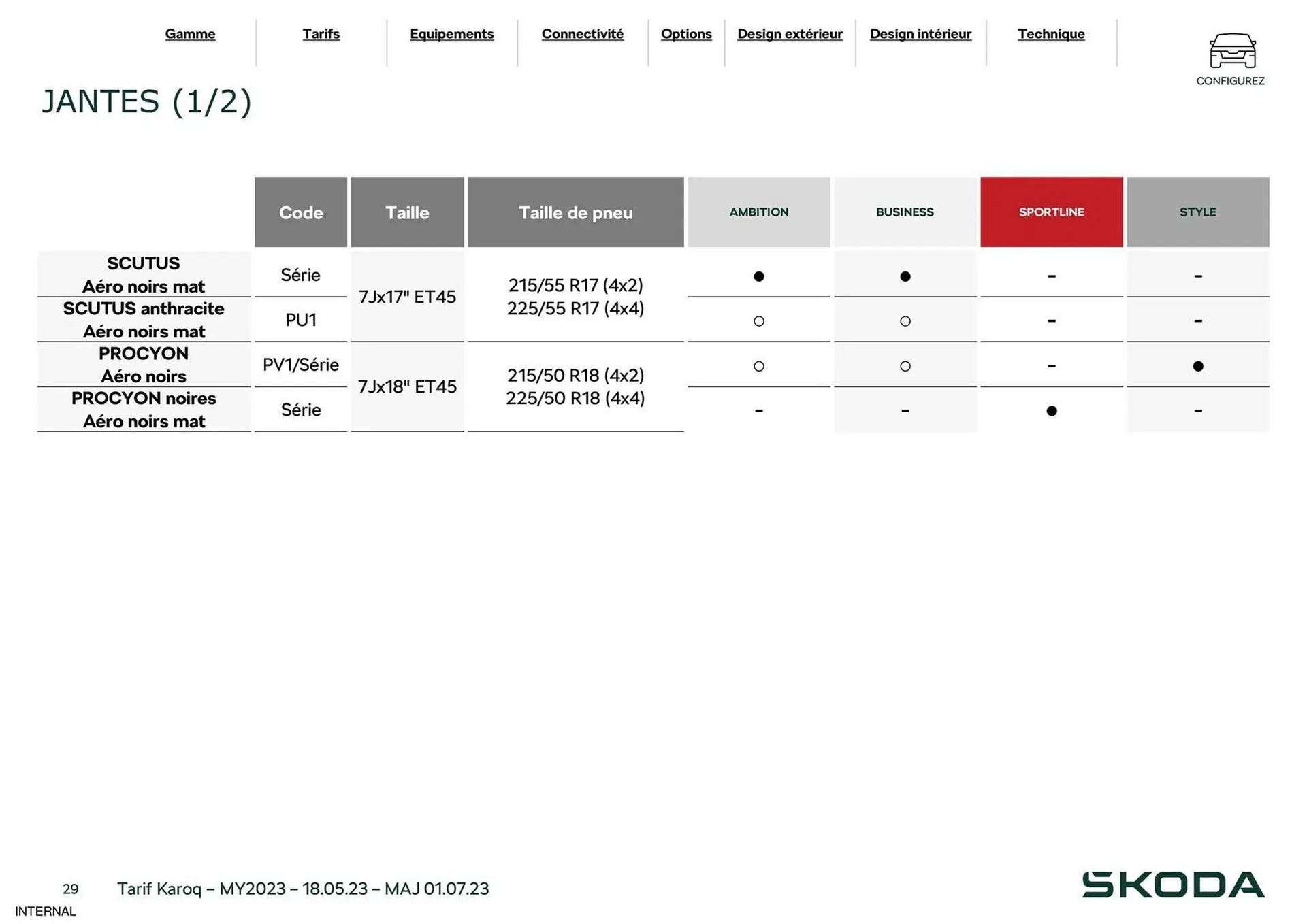Open the Gamme page
Image resolution: width=1307 pixels, height=924 pixels.
tap(190, 34)
